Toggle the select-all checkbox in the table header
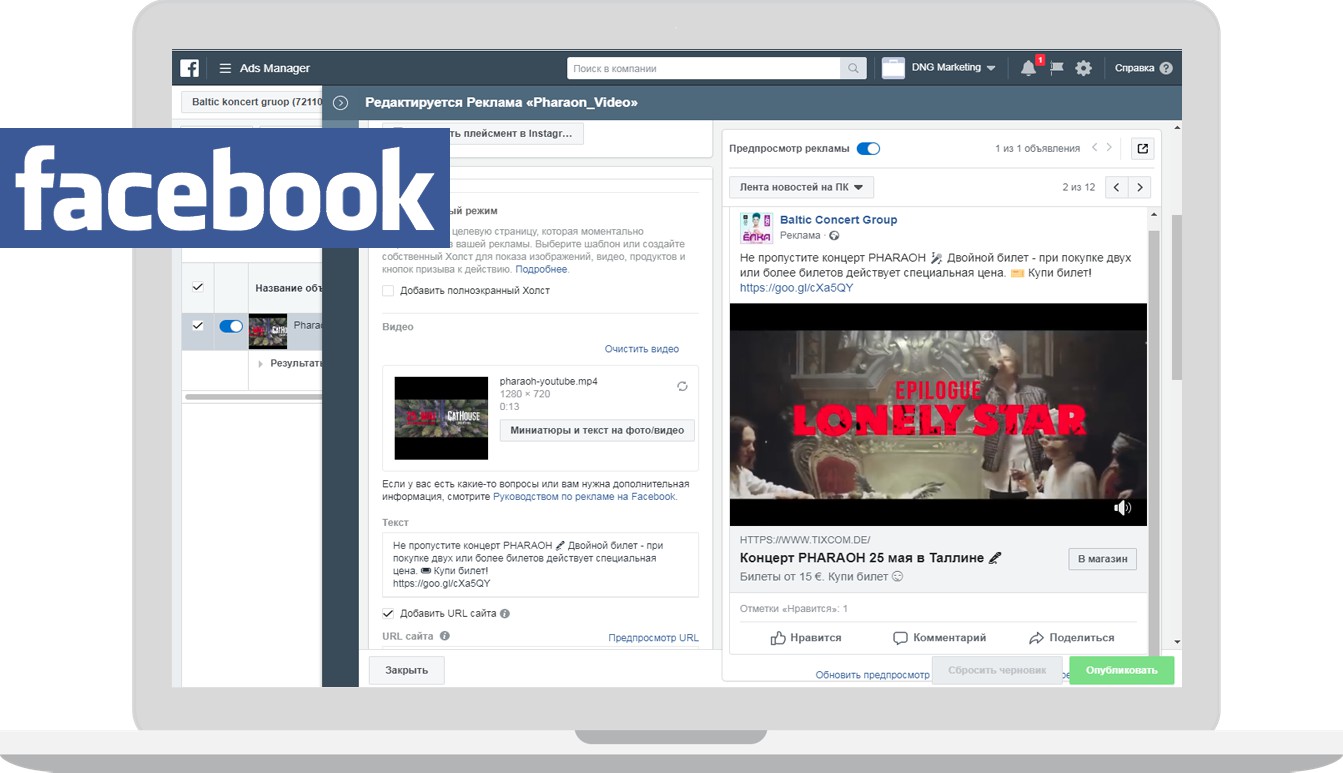The image size is (1343, 773). [197, 287]
